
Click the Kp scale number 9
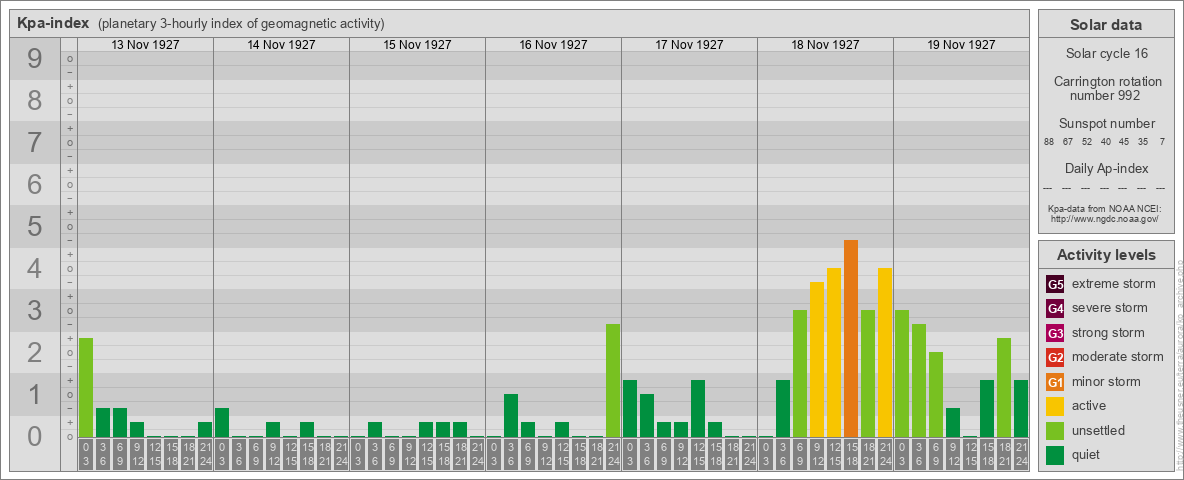tap(34, 58)
